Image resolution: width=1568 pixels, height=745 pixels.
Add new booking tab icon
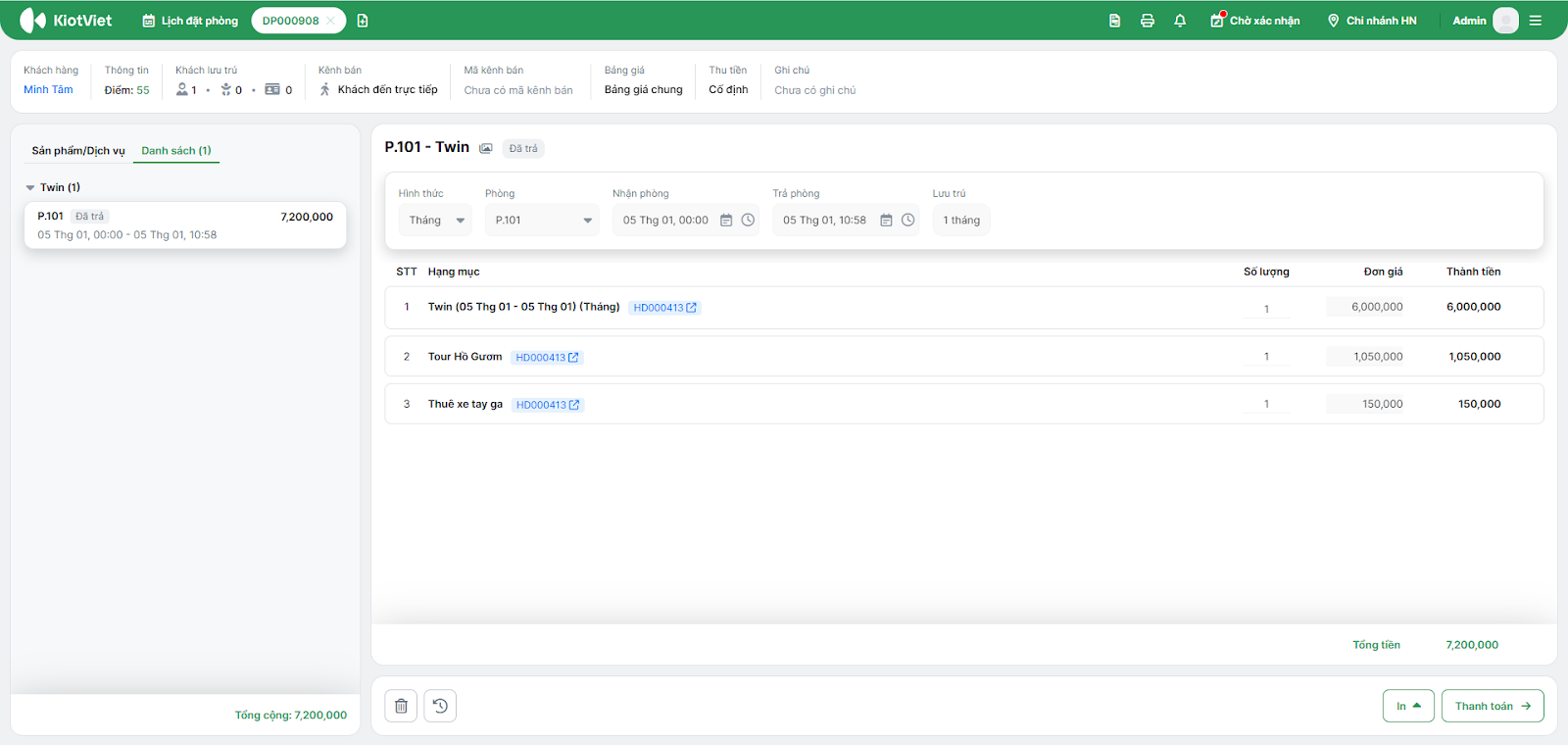point(363,21)
